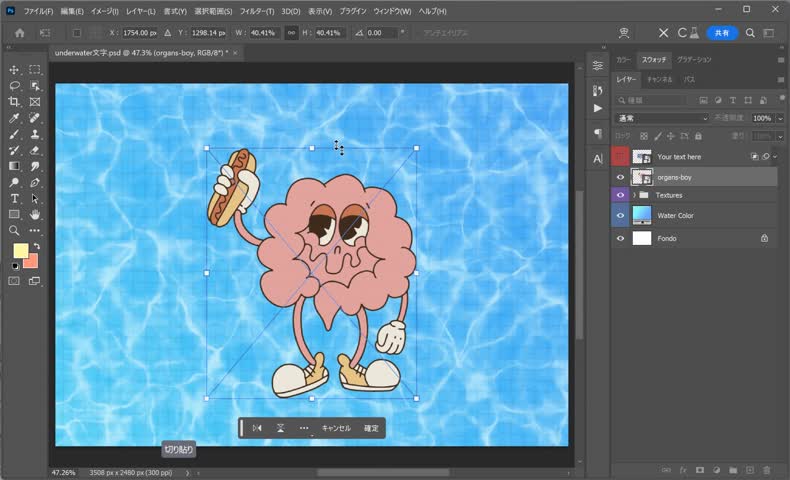790x480 pixels.
Task: Switch to the チャンネル tab
Action: tap(659, 79)
